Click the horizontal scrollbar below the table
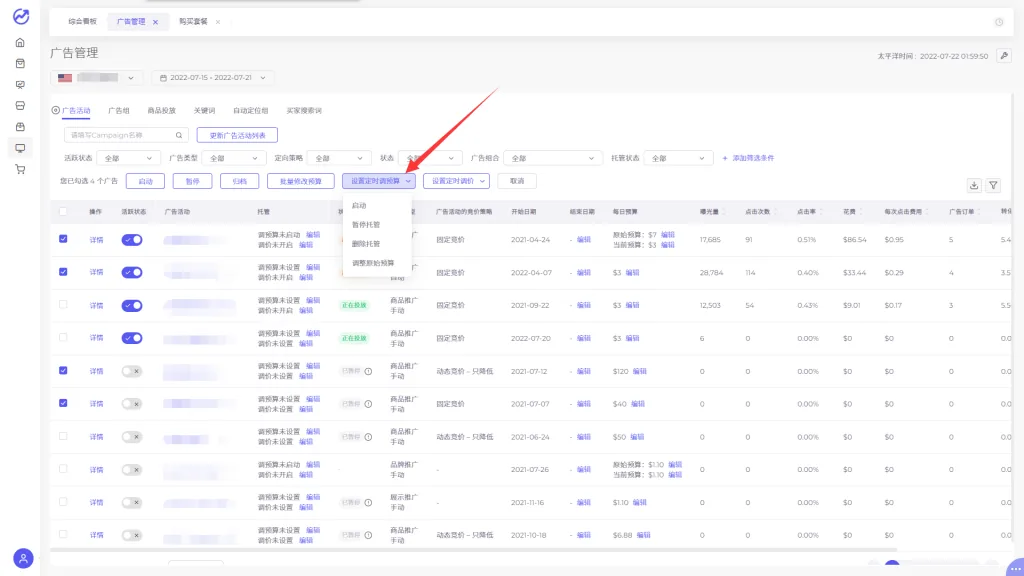 pos(473,551)
